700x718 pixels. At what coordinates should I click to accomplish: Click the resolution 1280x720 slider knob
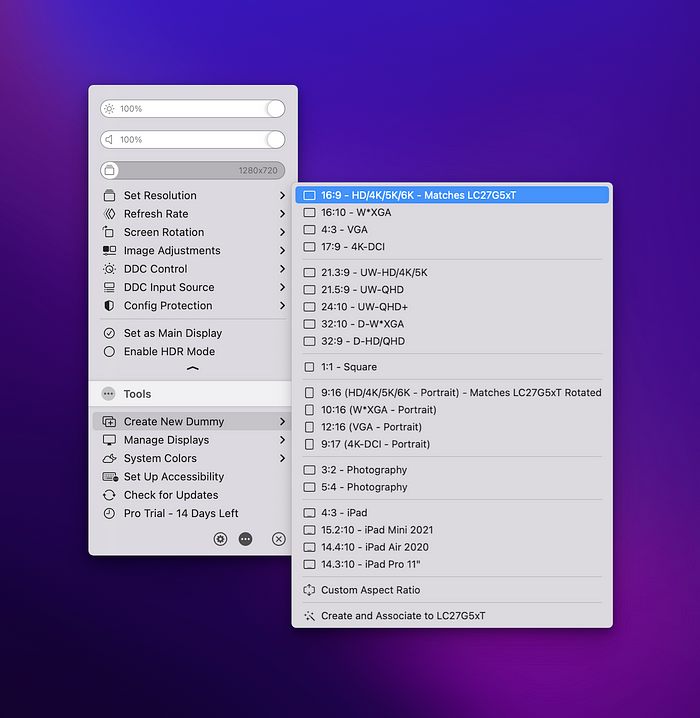click(109, 170)
